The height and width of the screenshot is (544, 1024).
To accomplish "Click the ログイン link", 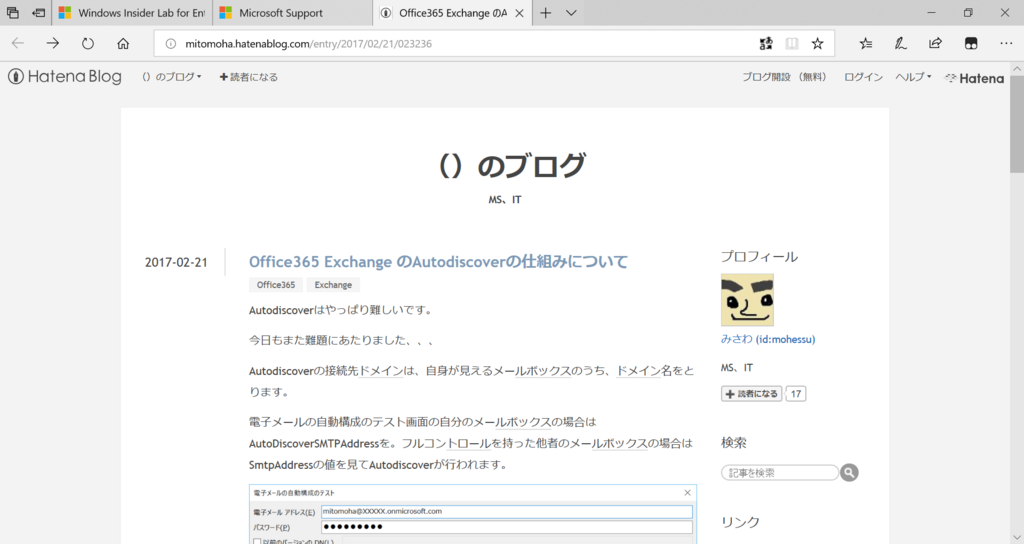I will [863, 77].
